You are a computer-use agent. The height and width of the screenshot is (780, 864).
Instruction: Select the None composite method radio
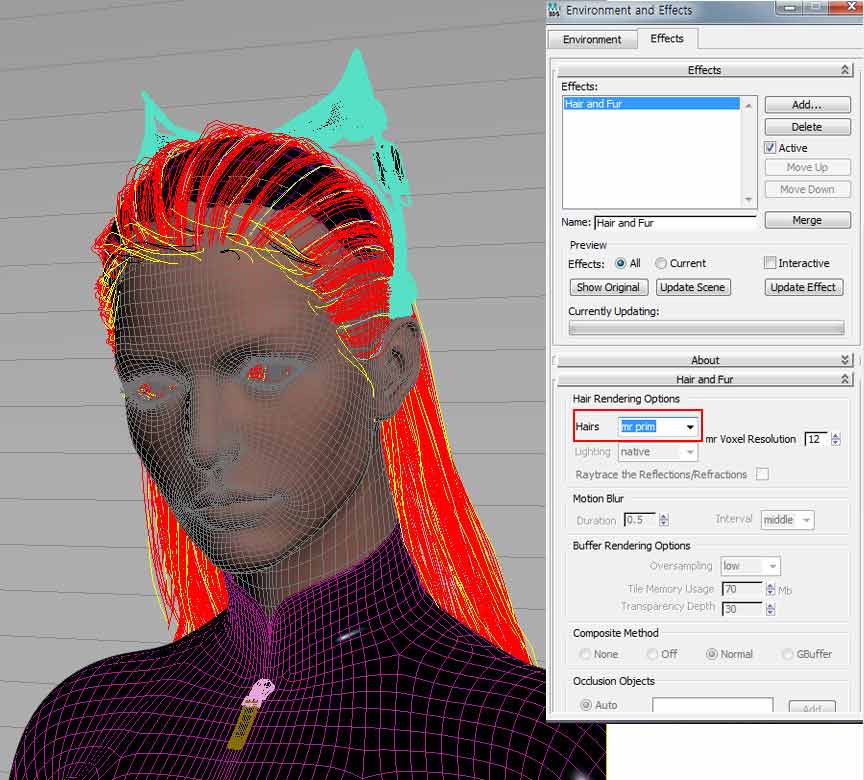[x=585, y=654]
